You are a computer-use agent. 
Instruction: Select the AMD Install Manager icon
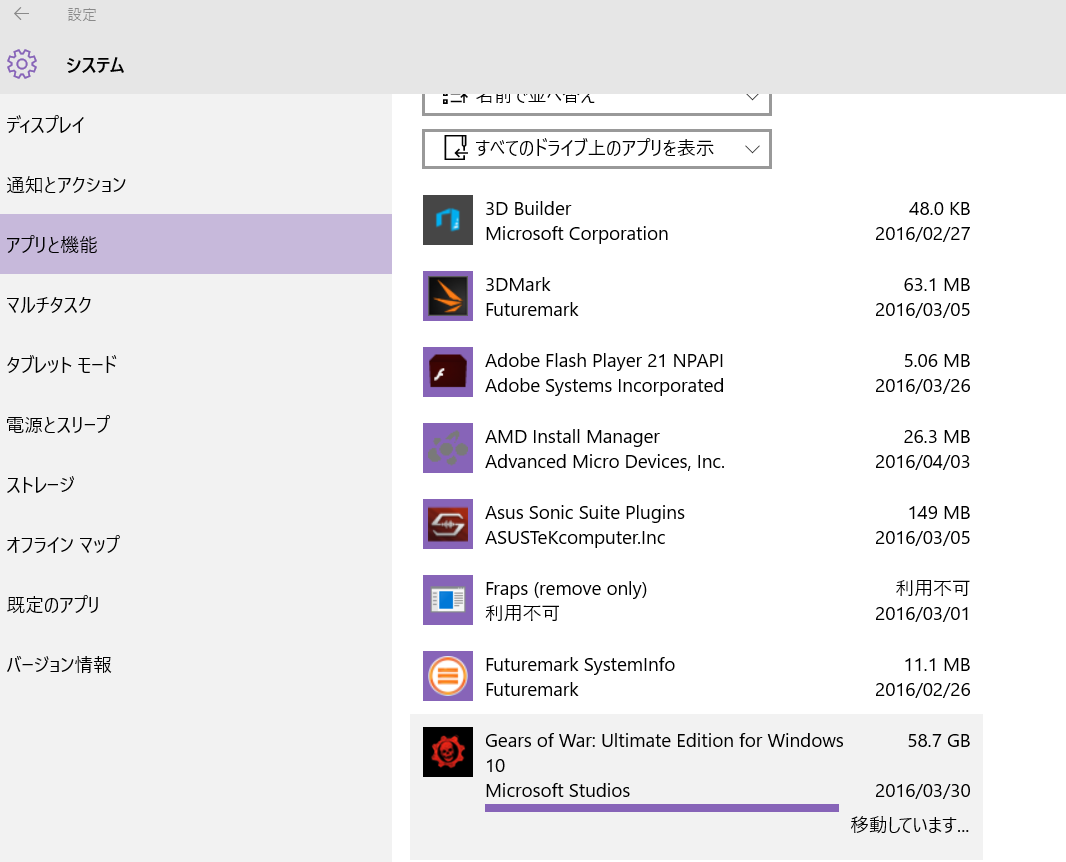(447, 449)
